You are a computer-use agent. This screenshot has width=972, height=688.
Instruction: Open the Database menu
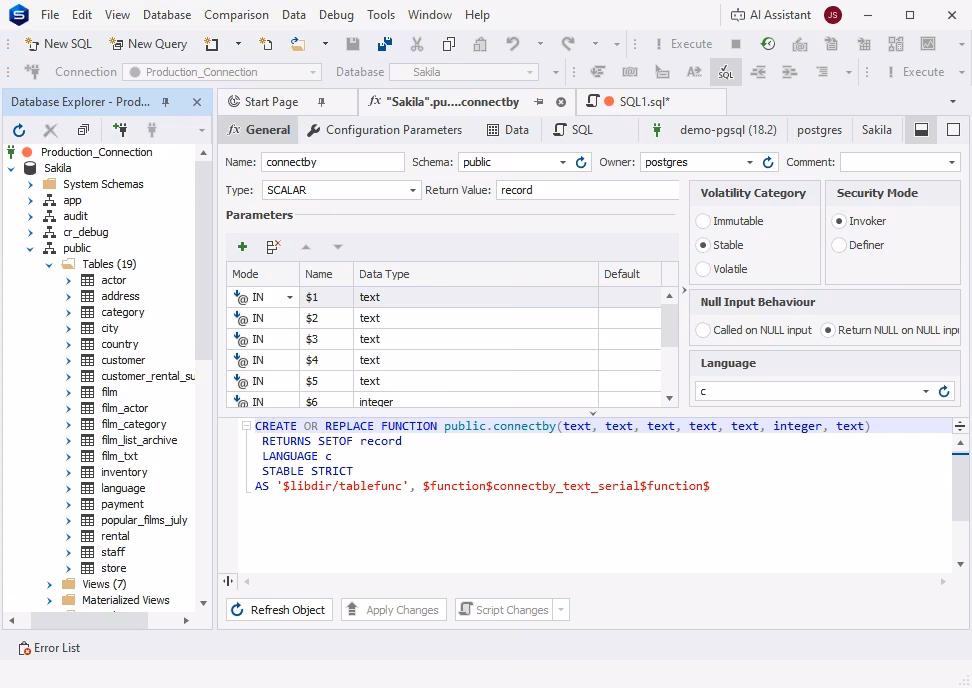click(x=167, y=15)
